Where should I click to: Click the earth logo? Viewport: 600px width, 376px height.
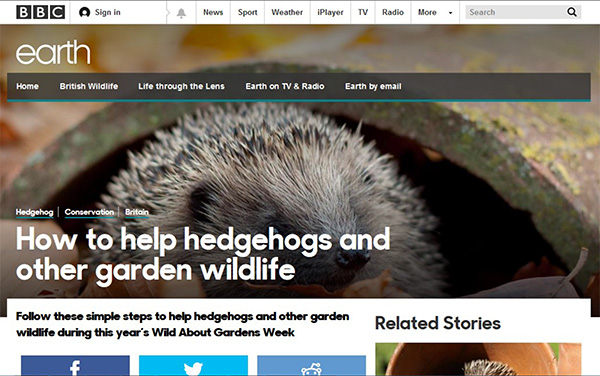53,52
